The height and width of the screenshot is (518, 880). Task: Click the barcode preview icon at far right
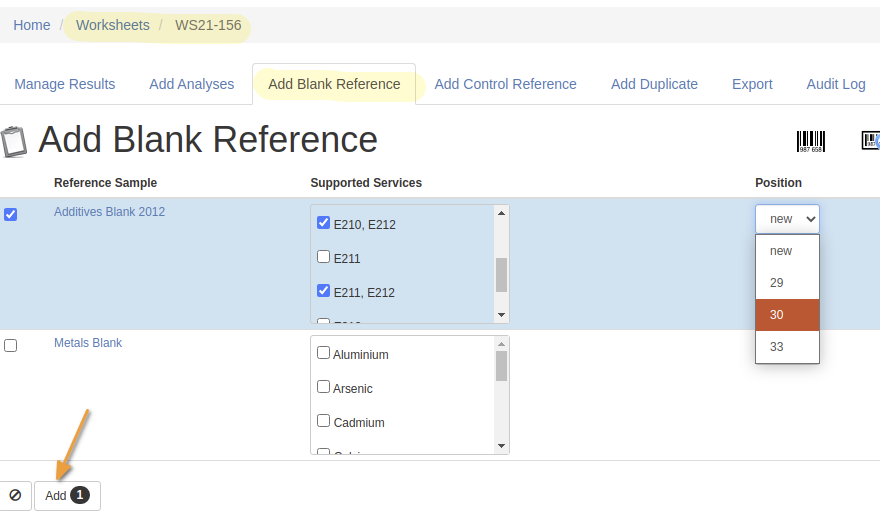click(870, 140)
